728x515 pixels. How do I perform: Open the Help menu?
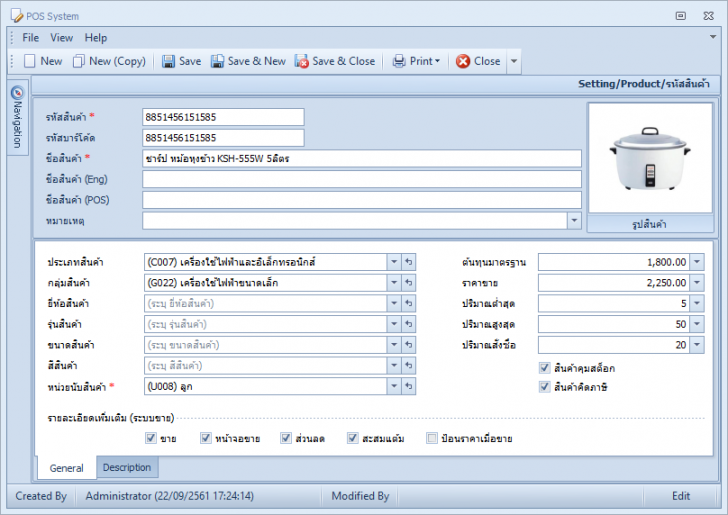point(96,38)
